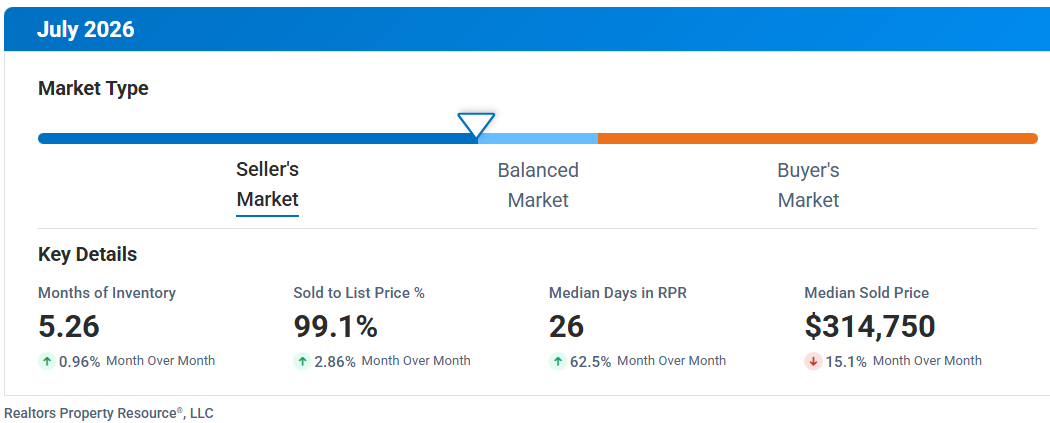Click the Market Type heading

[93, 88]
